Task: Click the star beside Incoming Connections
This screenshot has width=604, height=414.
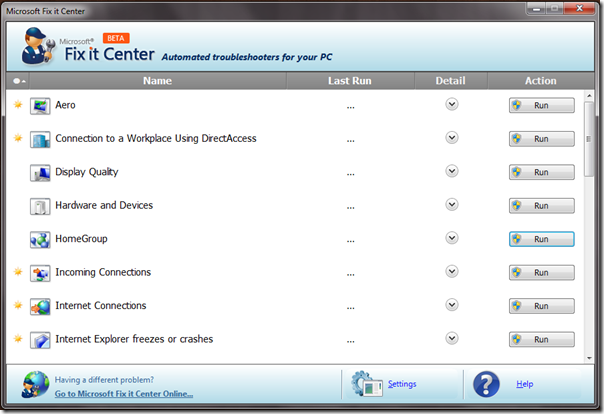Action: point(18,272)
